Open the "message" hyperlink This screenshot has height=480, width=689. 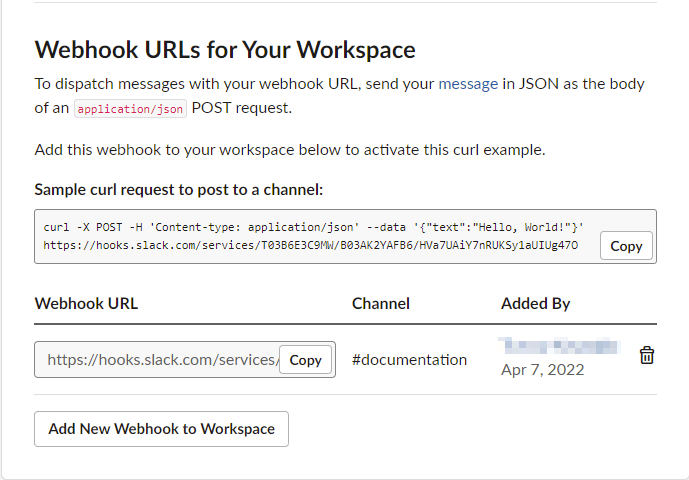(x=468, y=84)
